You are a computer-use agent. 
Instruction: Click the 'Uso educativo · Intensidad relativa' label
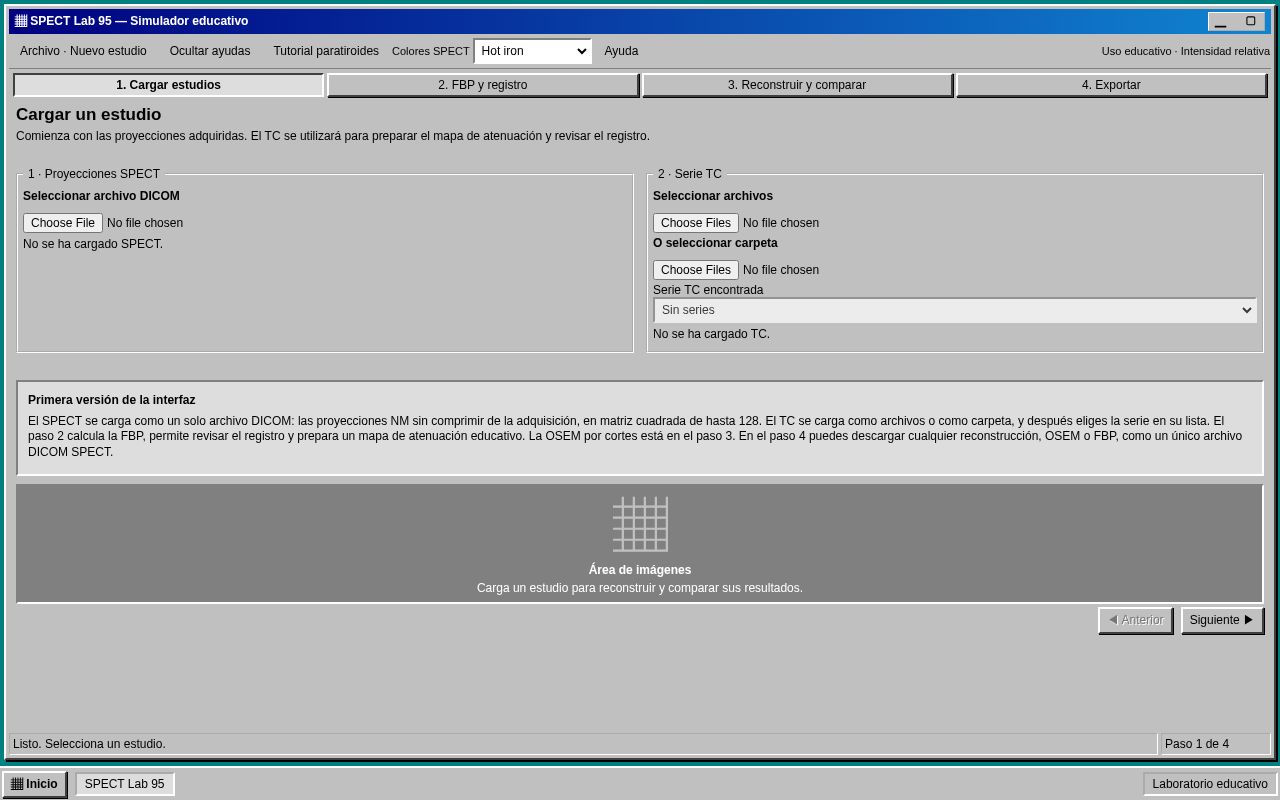click(x=1186, y=51)
